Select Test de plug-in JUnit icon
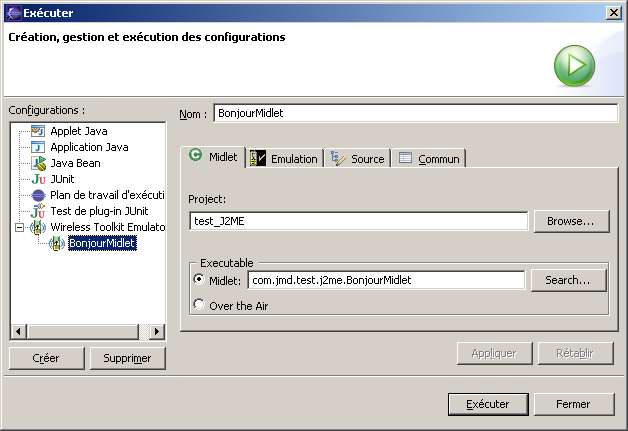The height and width of the screenshot is (431, 628). click(38, 211)
